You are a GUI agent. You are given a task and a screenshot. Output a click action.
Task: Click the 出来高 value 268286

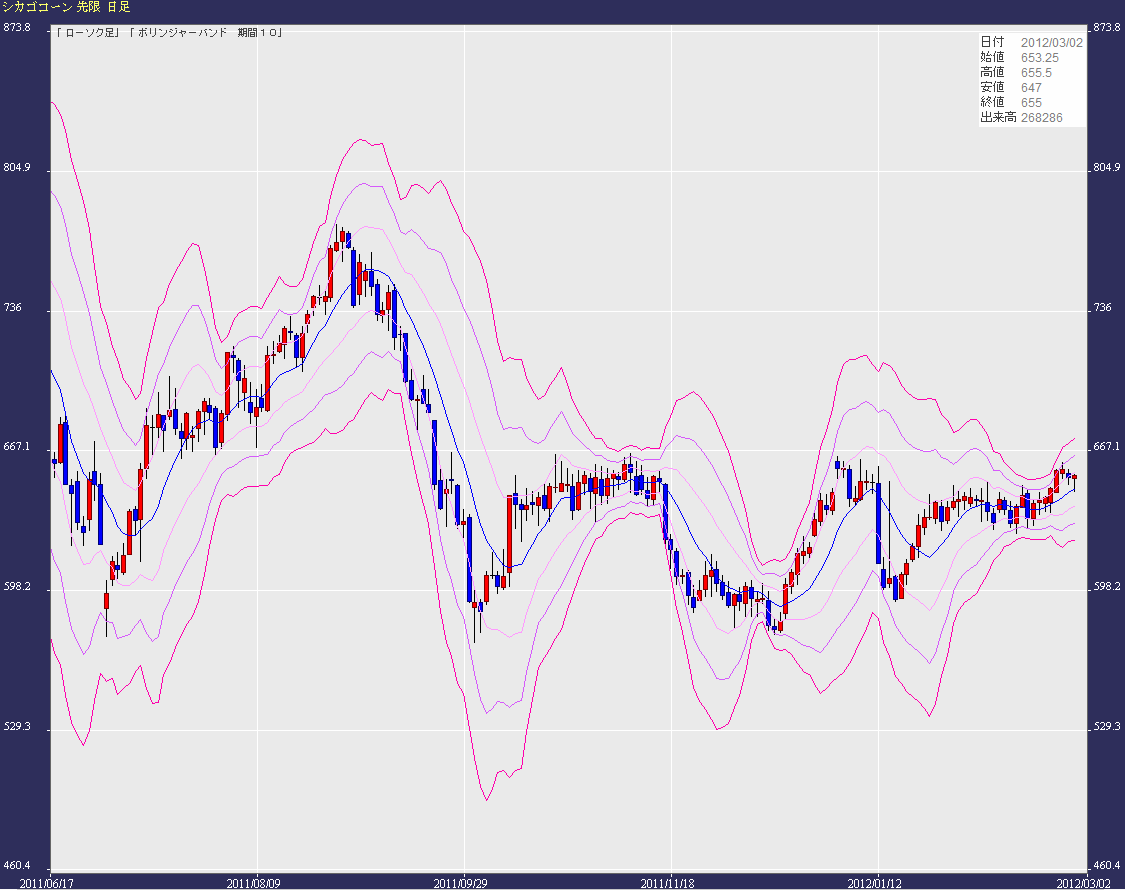pyautogui.click(x=1041, y=117)
